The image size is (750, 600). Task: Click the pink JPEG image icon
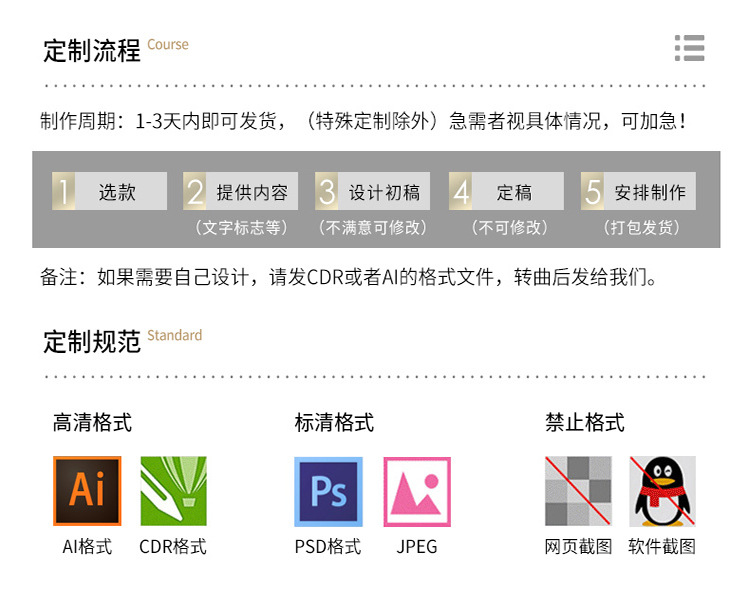(x=417, y=491)
